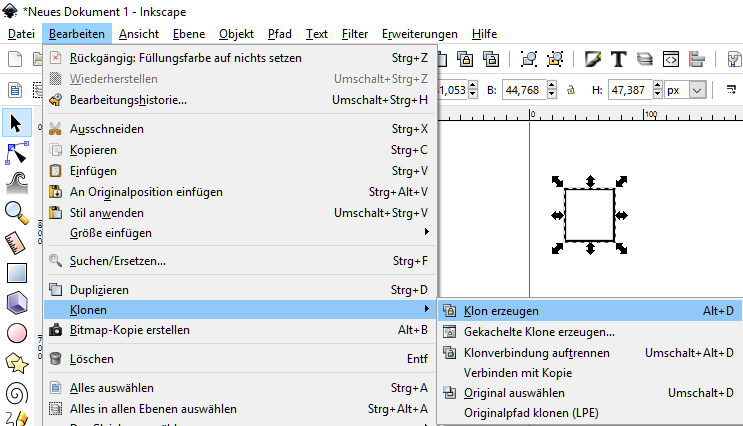Choose Alles in allen Ebenen auswählen

[x=240, y=408]
